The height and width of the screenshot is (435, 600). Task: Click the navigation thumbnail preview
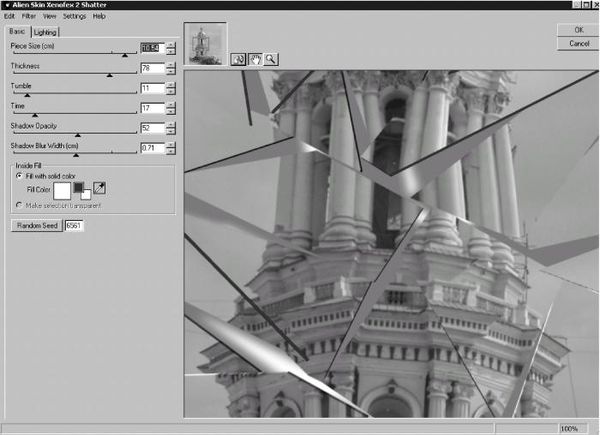pos(206,41)
